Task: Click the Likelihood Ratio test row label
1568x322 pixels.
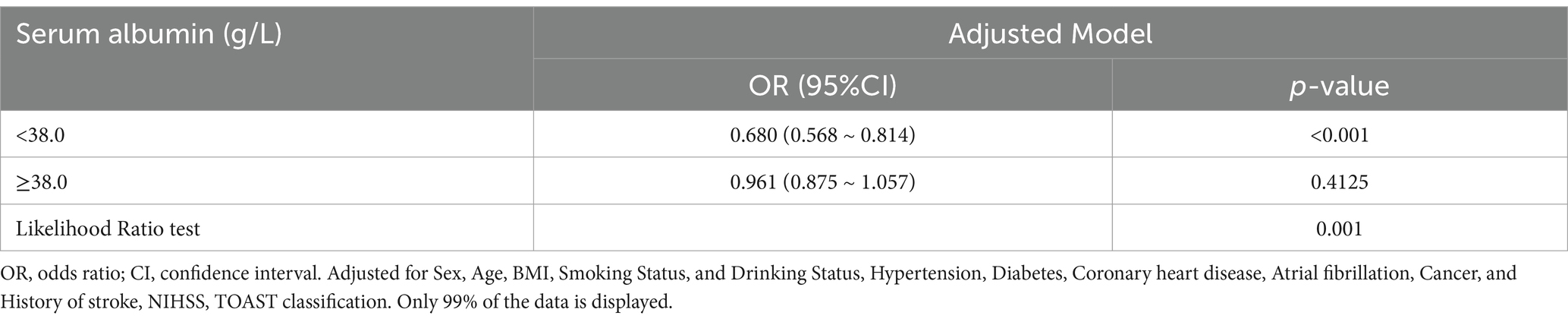Action: 108,228
